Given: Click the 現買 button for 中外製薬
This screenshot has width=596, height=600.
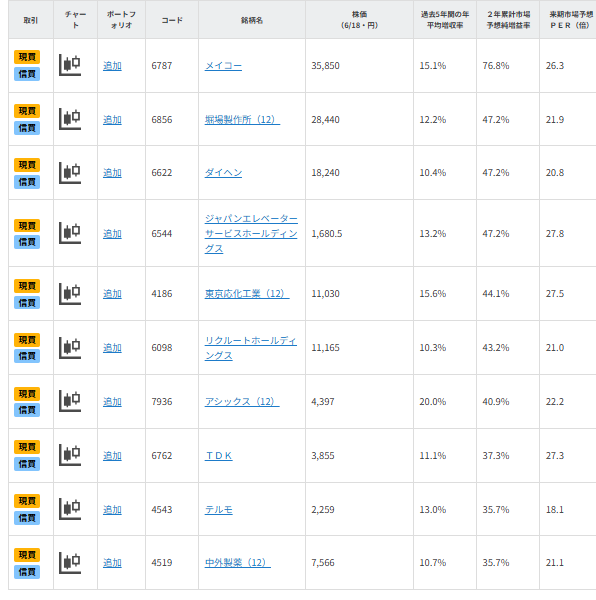Looking at the screenshot, I should (27, 554).
